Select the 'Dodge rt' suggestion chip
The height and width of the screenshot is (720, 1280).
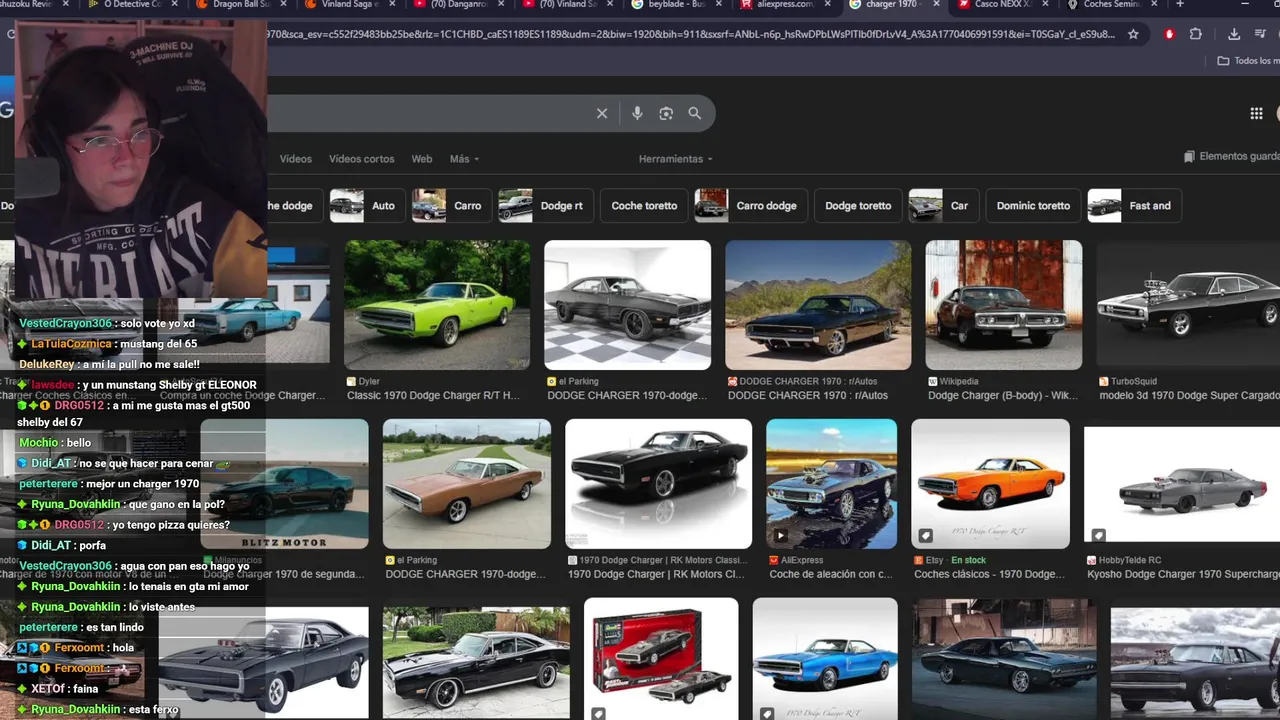click(545, 206)
